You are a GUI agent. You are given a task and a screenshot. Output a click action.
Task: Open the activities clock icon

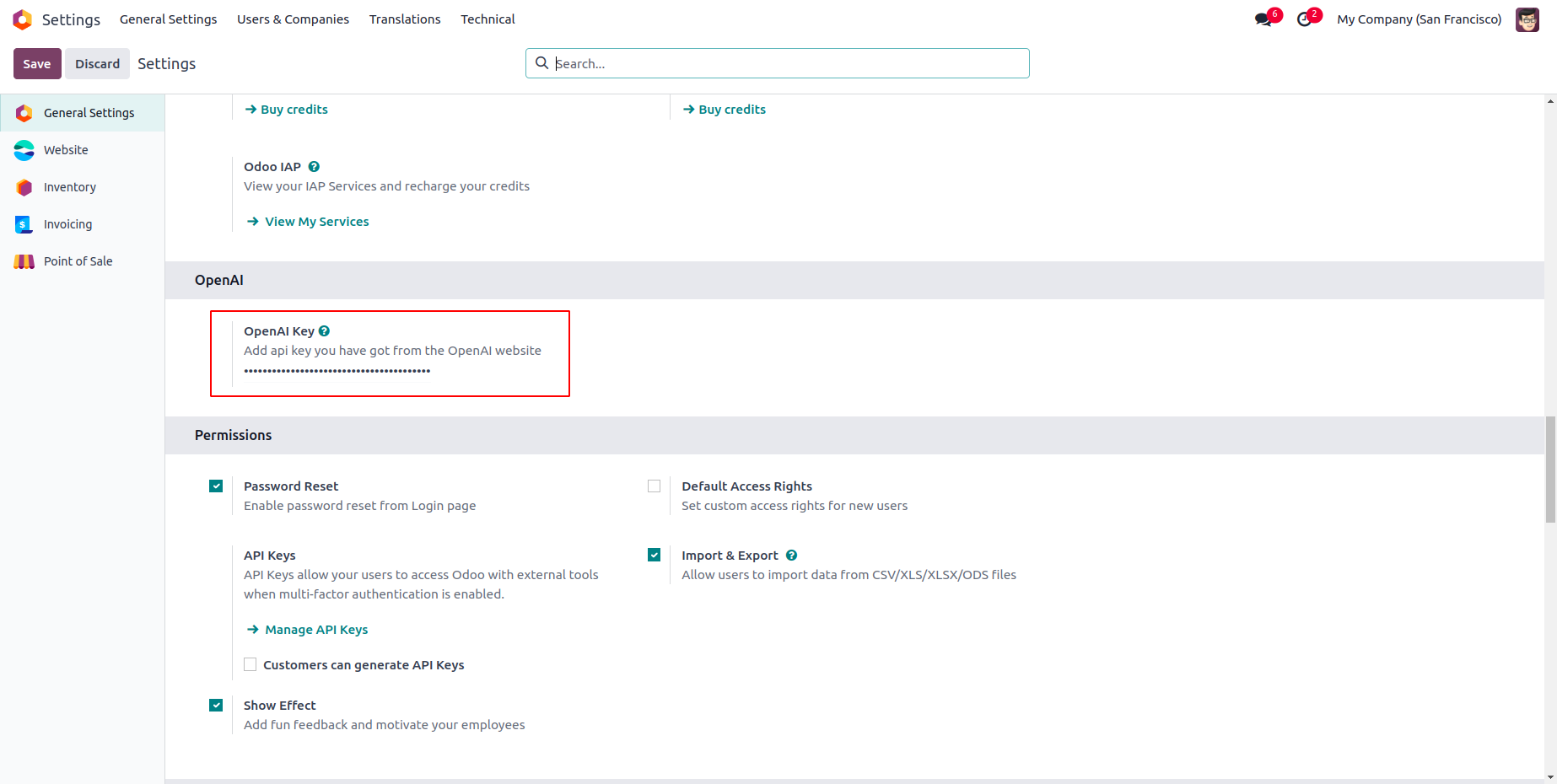[x=1305, y=19]
